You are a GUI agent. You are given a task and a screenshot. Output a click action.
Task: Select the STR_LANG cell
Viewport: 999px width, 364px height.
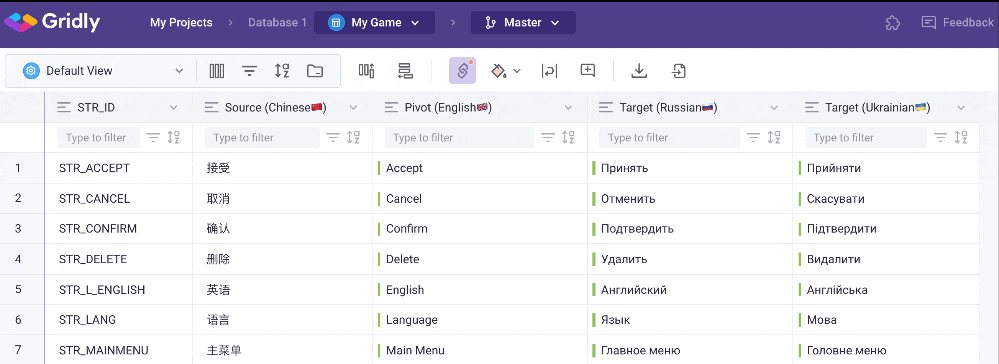(119, 320)
